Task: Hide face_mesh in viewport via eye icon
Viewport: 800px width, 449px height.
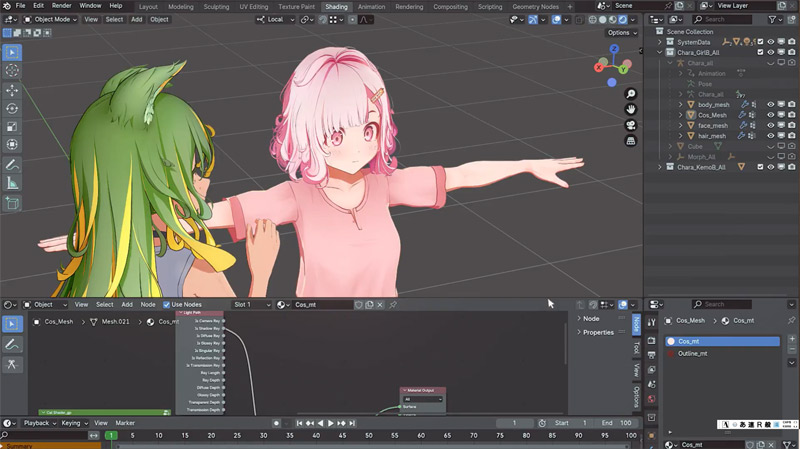Action: [770, 126]
